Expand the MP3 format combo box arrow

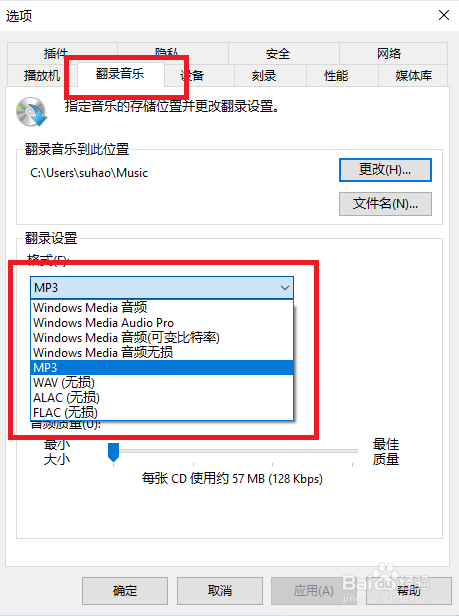pos(285,288)
